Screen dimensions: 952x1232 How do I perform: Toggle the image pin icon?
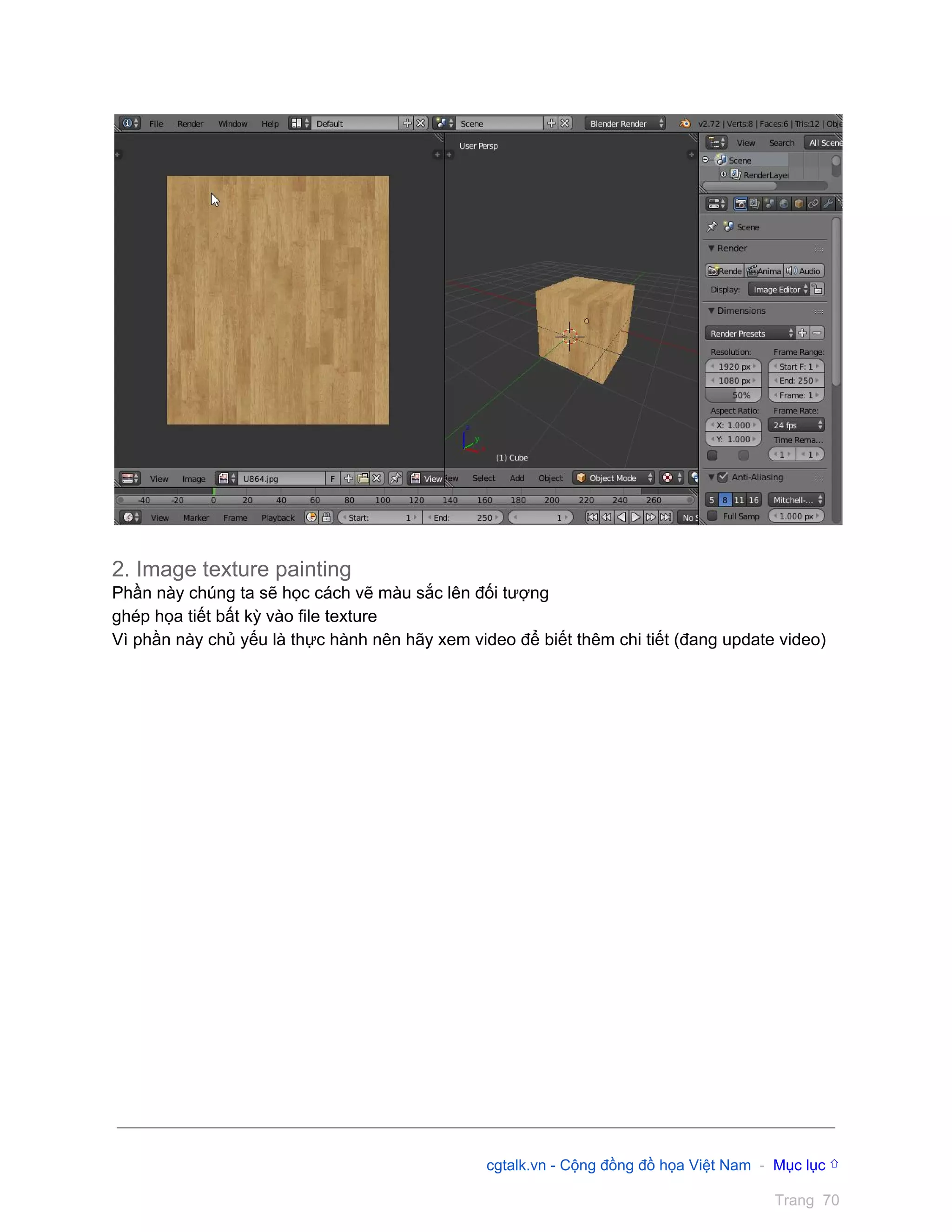coord(396,478)
